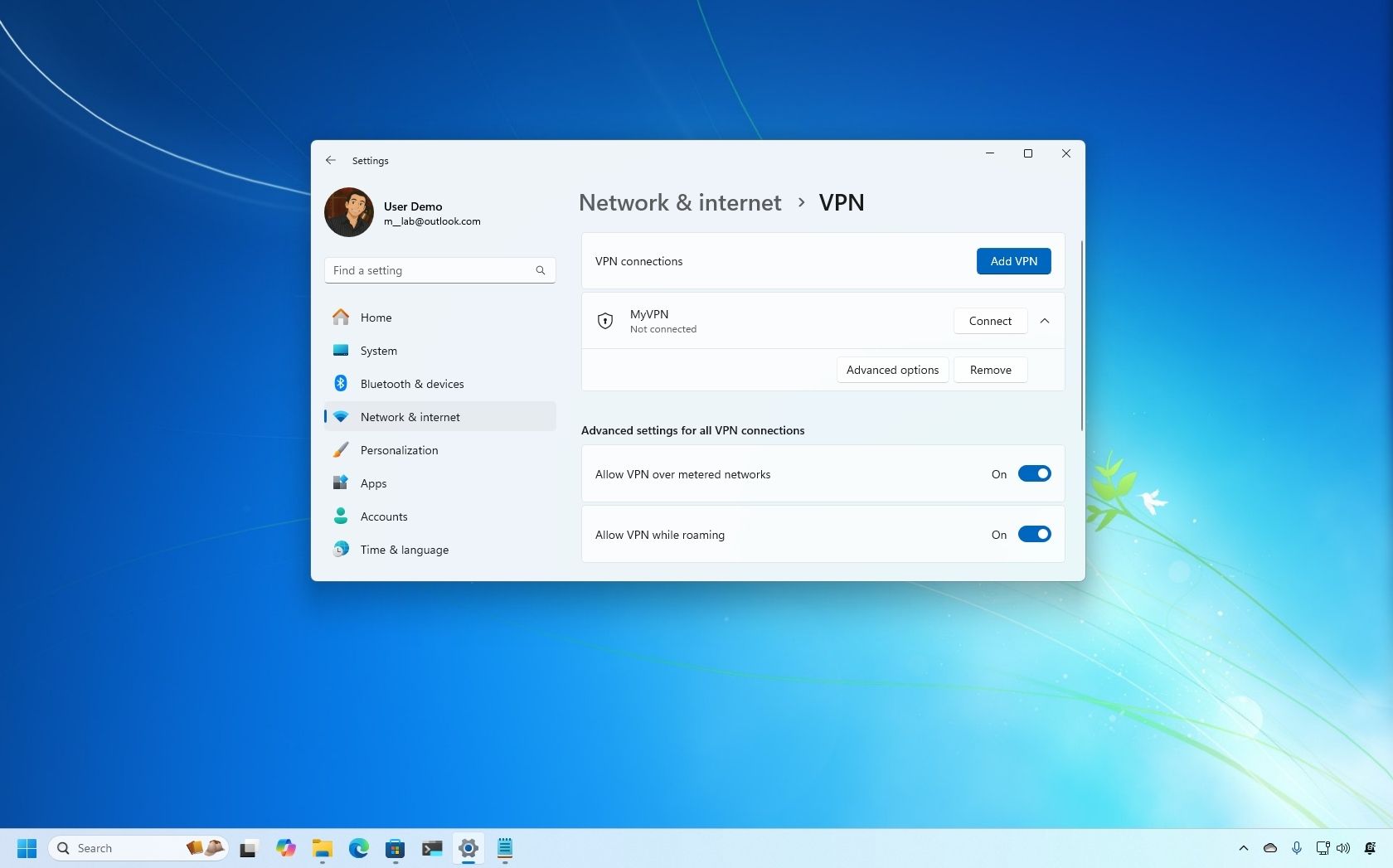Turn off Allow VPN over metered networks
This screenshot has height=868, width=1393.
1033,473
